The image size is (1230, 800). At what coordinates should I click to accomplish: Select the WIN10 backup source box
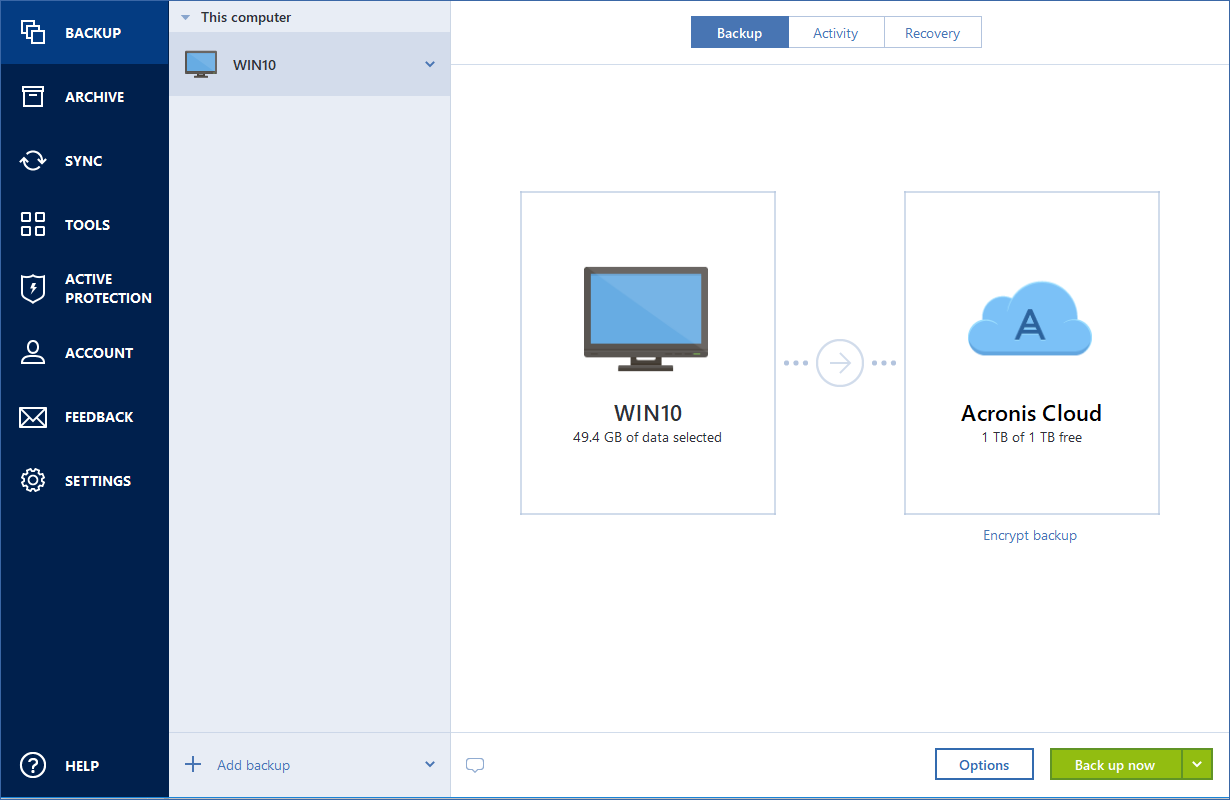click(x=647, y=353)
